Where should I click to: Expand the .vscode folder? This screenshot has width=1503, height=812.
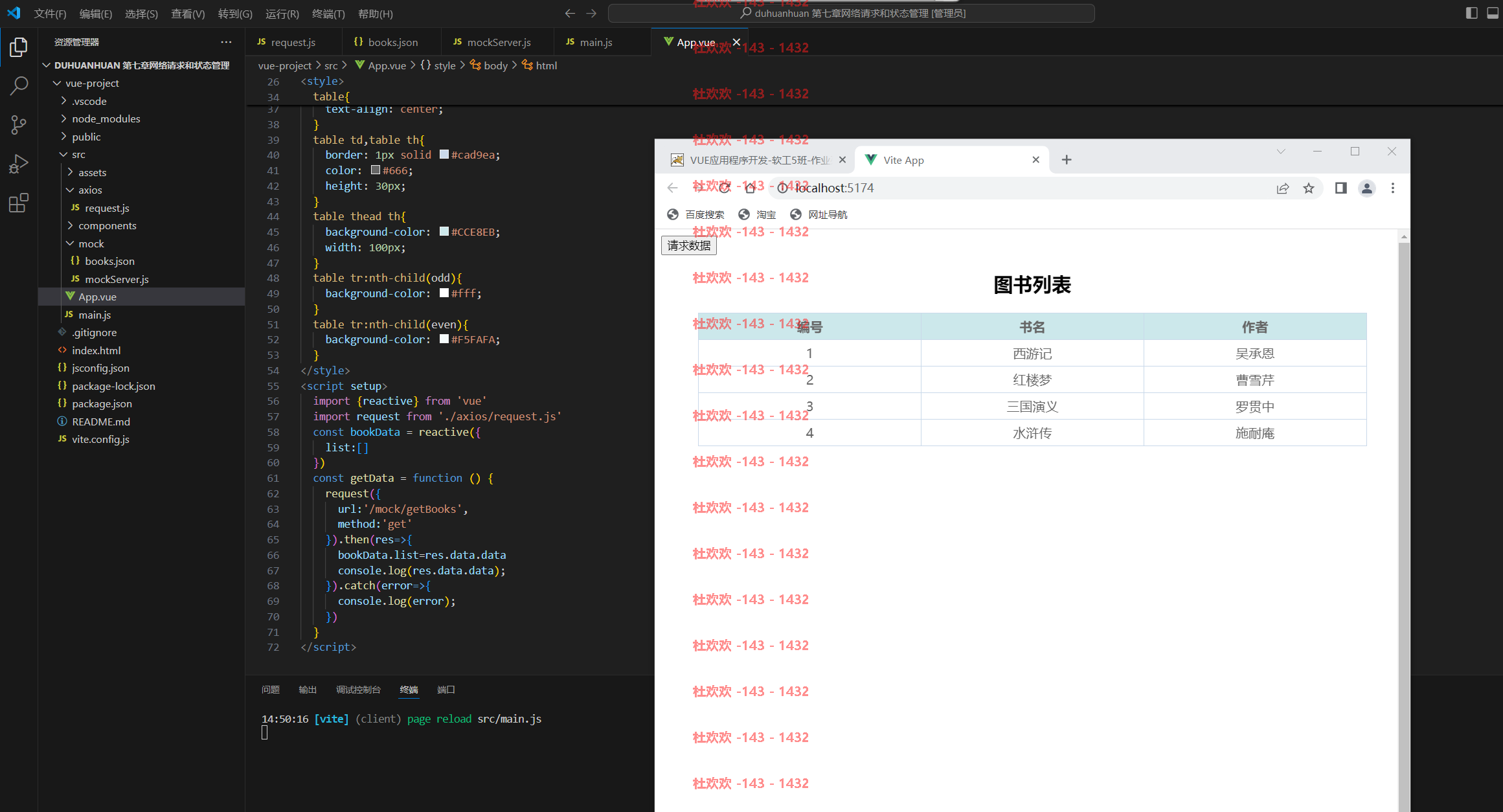(x=63, y=101)
